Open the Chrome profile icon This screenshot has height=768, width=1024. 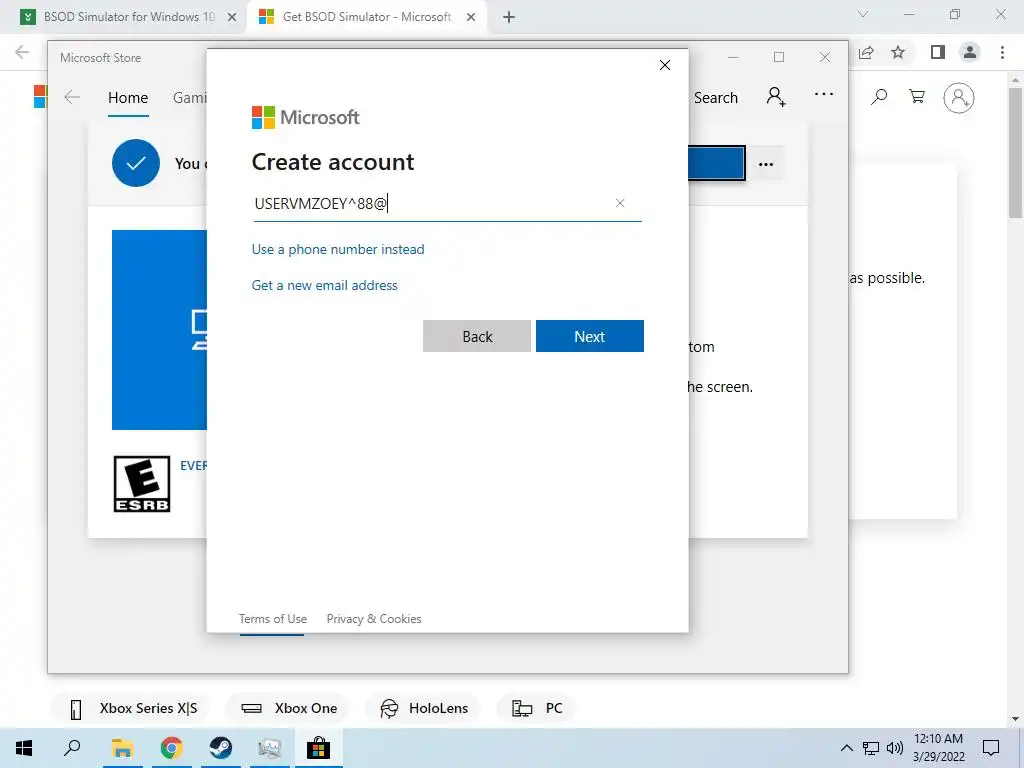(970, 52)
